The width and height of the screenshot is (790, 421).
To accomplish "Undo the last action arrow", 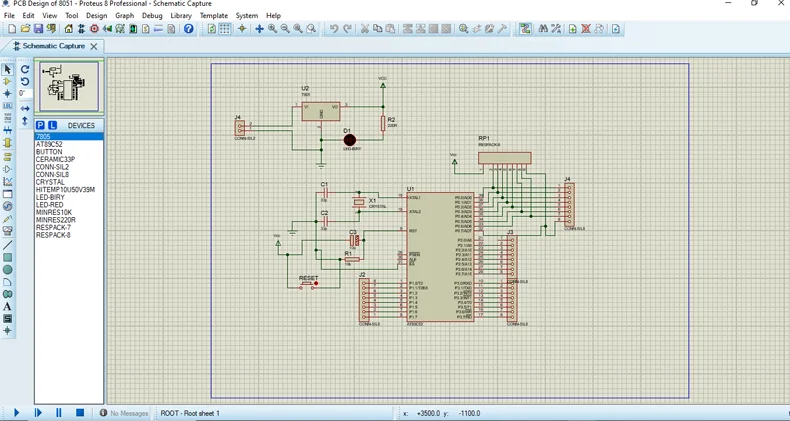I will 334,29.
